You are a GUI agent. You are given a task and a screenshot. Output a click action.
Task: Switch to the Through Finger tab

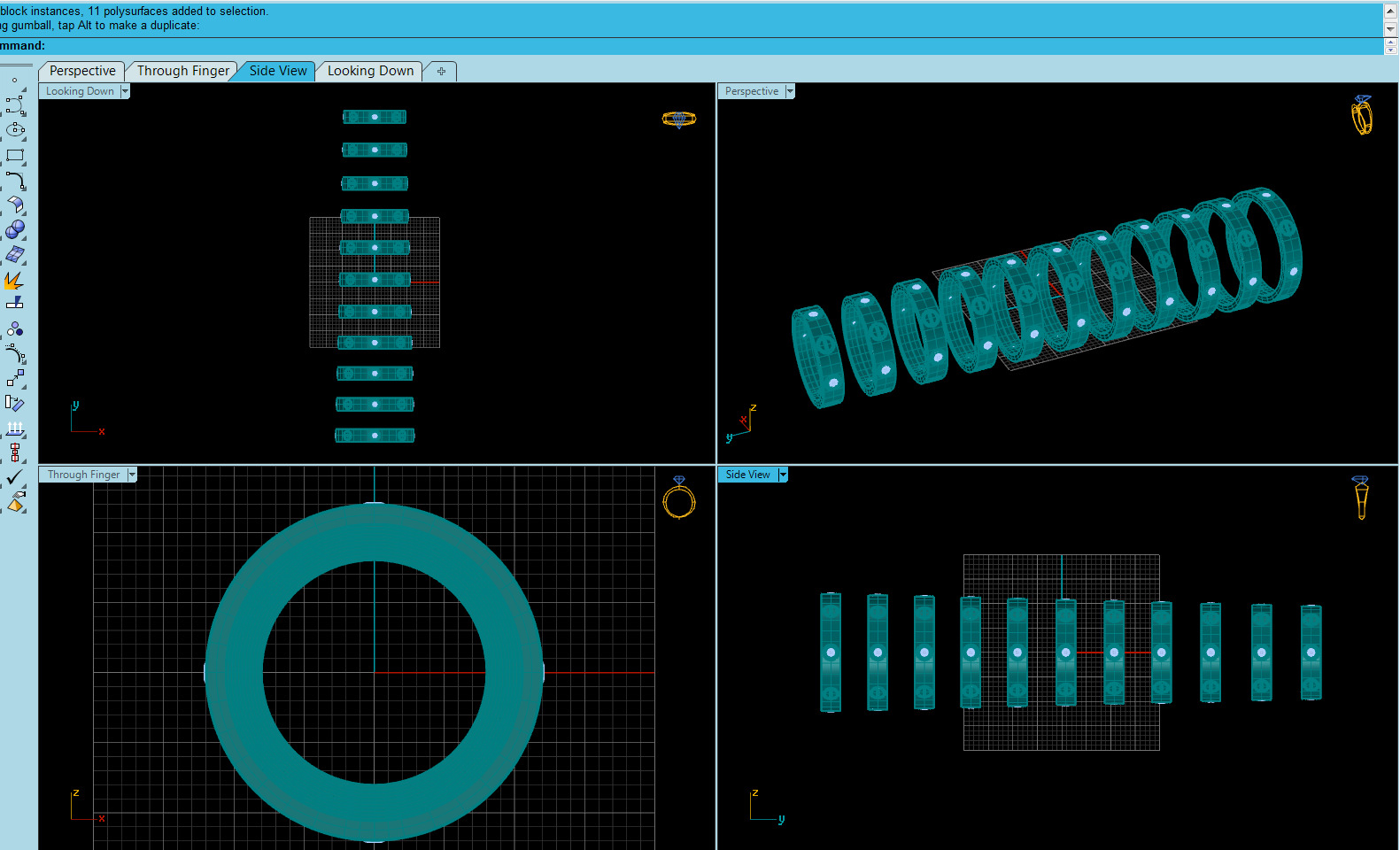point(182,71)
